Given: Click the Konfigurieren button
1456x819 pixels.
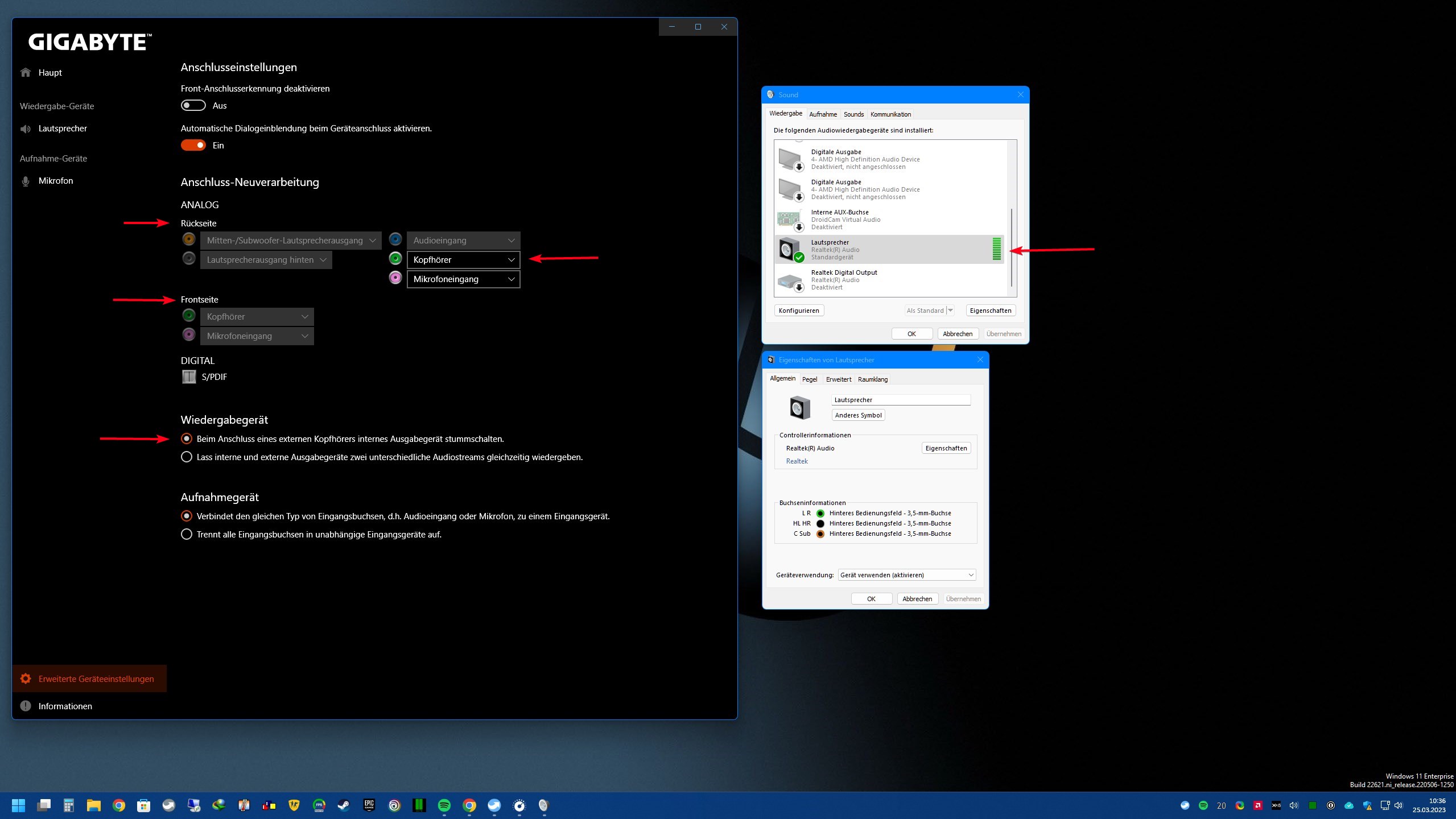Looking at the screenshot, I should pyautogui.click(x=799, y=311).
